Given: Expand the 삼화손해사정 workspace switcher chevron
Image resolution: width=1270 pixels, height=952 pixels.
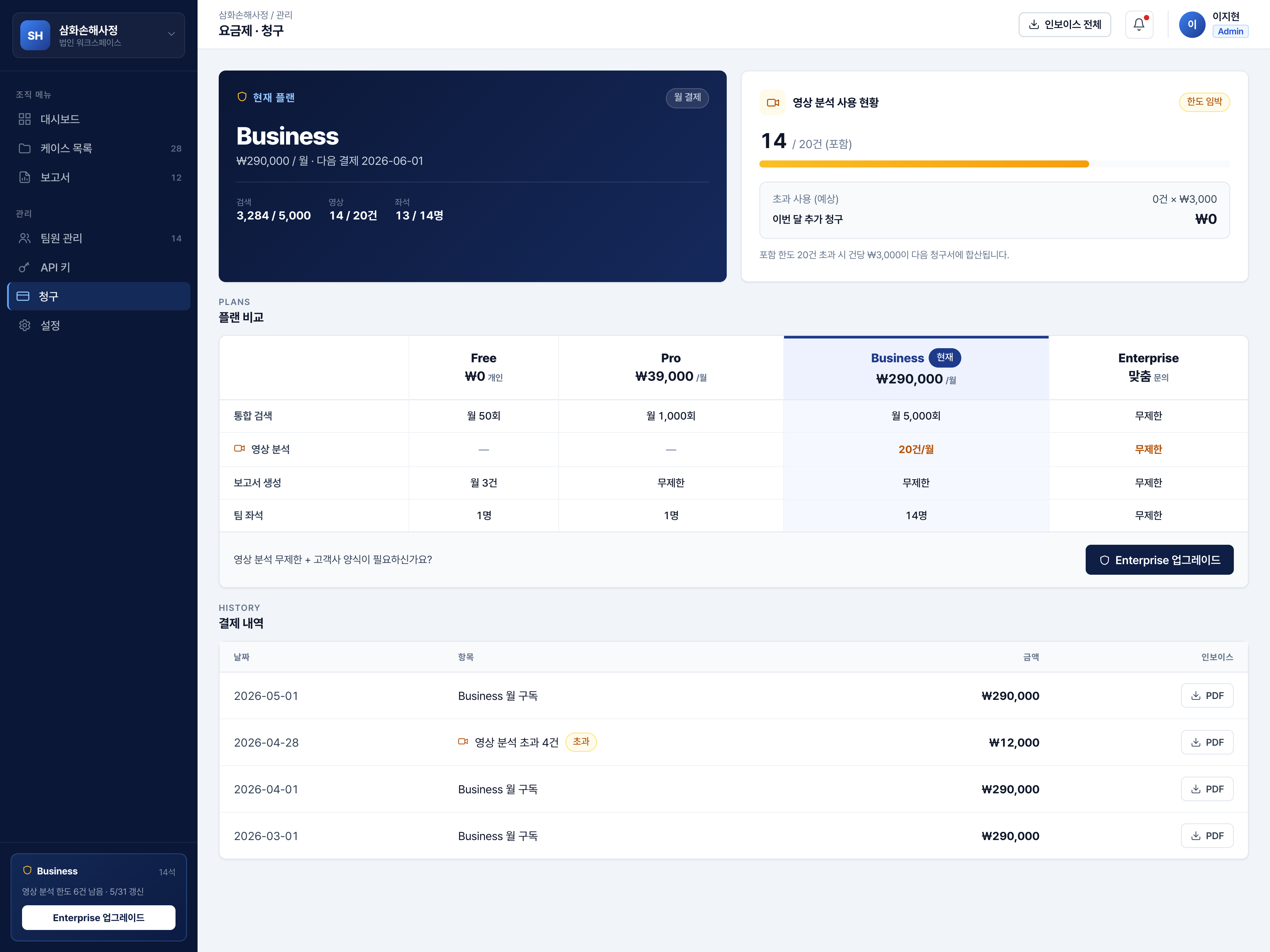Looking at the screenshot, I should [x=171, y=34].
